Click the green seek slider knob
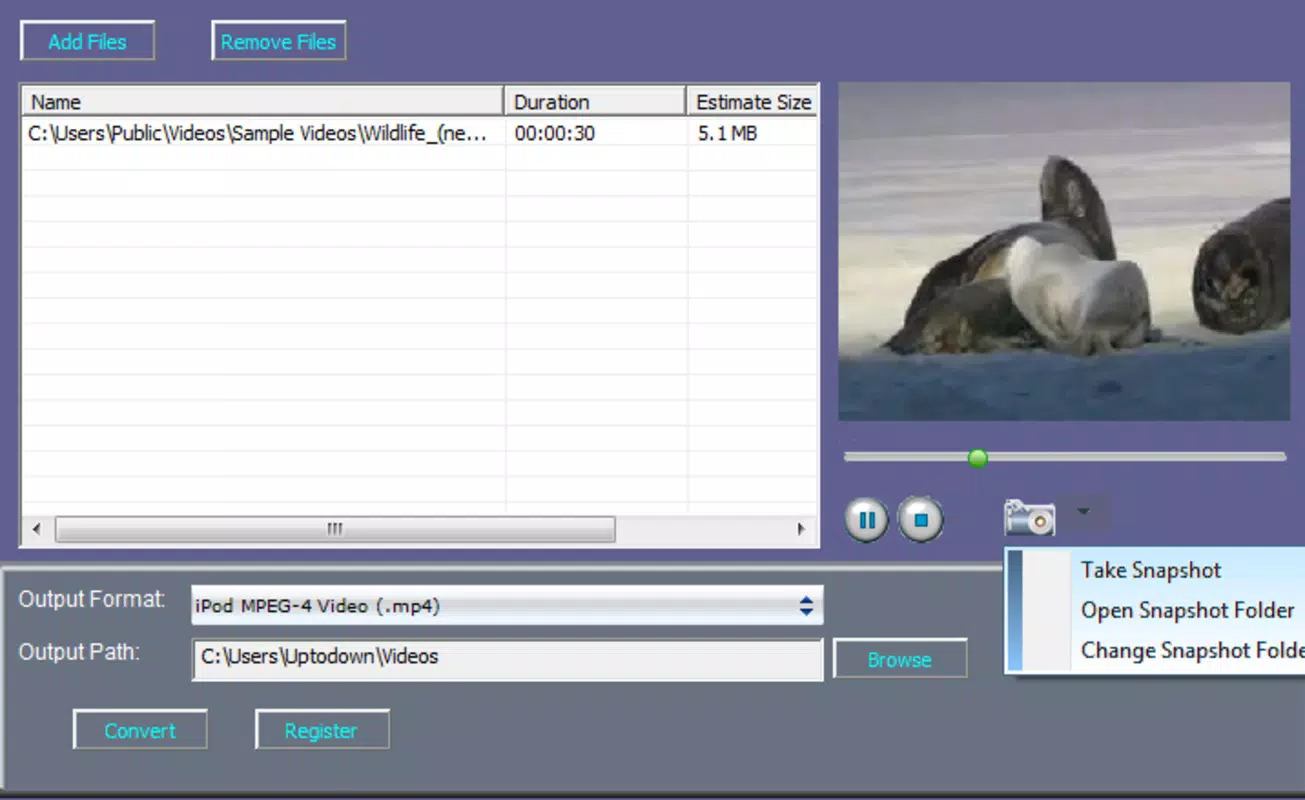This screenshot has width=1305, height=800. pyautogui.click(x=978, y=457)
